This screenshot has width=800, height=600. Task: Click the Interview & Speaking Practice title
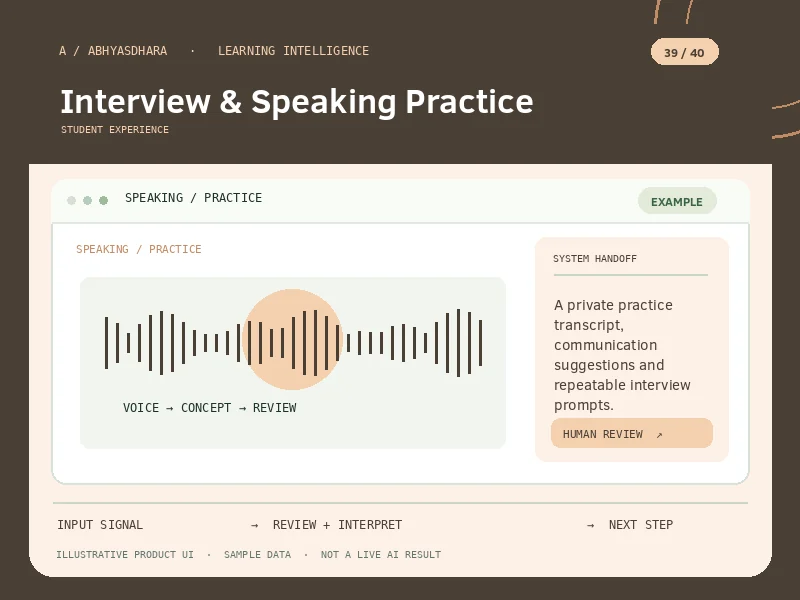pyautogui.click(x=297, y=102)
